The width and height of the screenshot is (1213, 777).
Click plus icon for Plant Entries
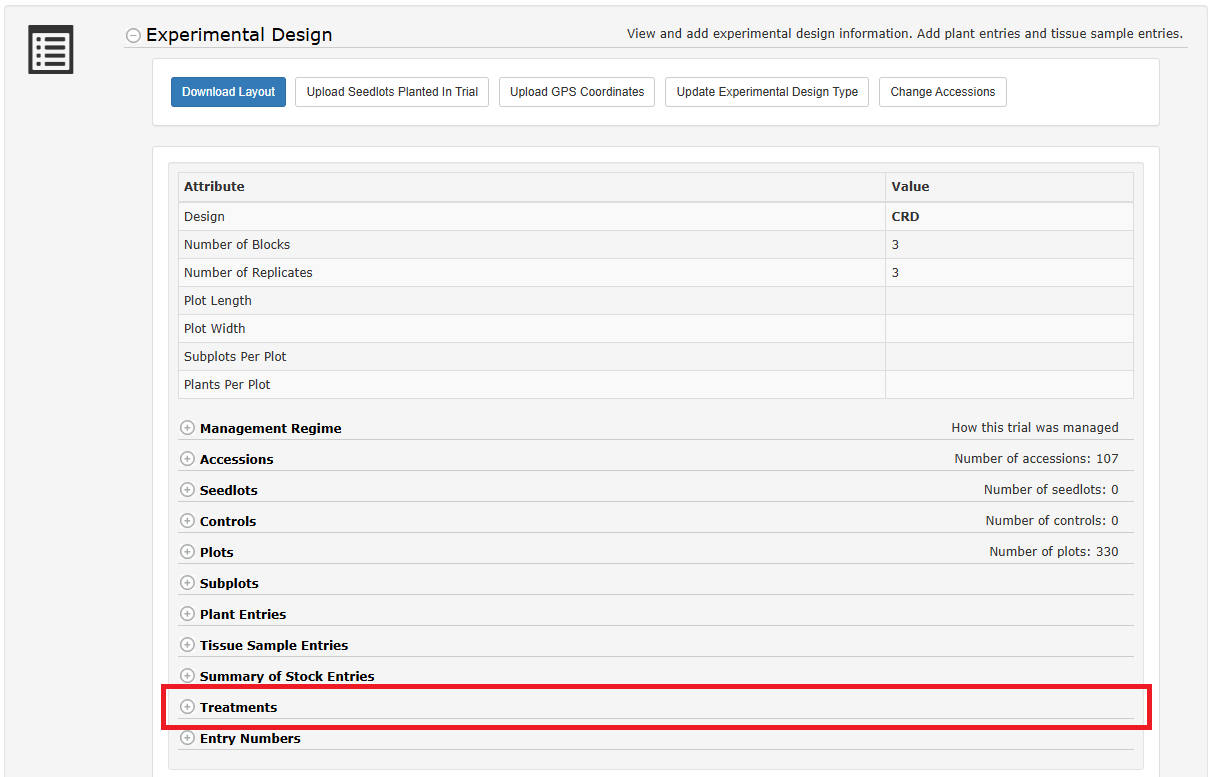pos(187,614)
